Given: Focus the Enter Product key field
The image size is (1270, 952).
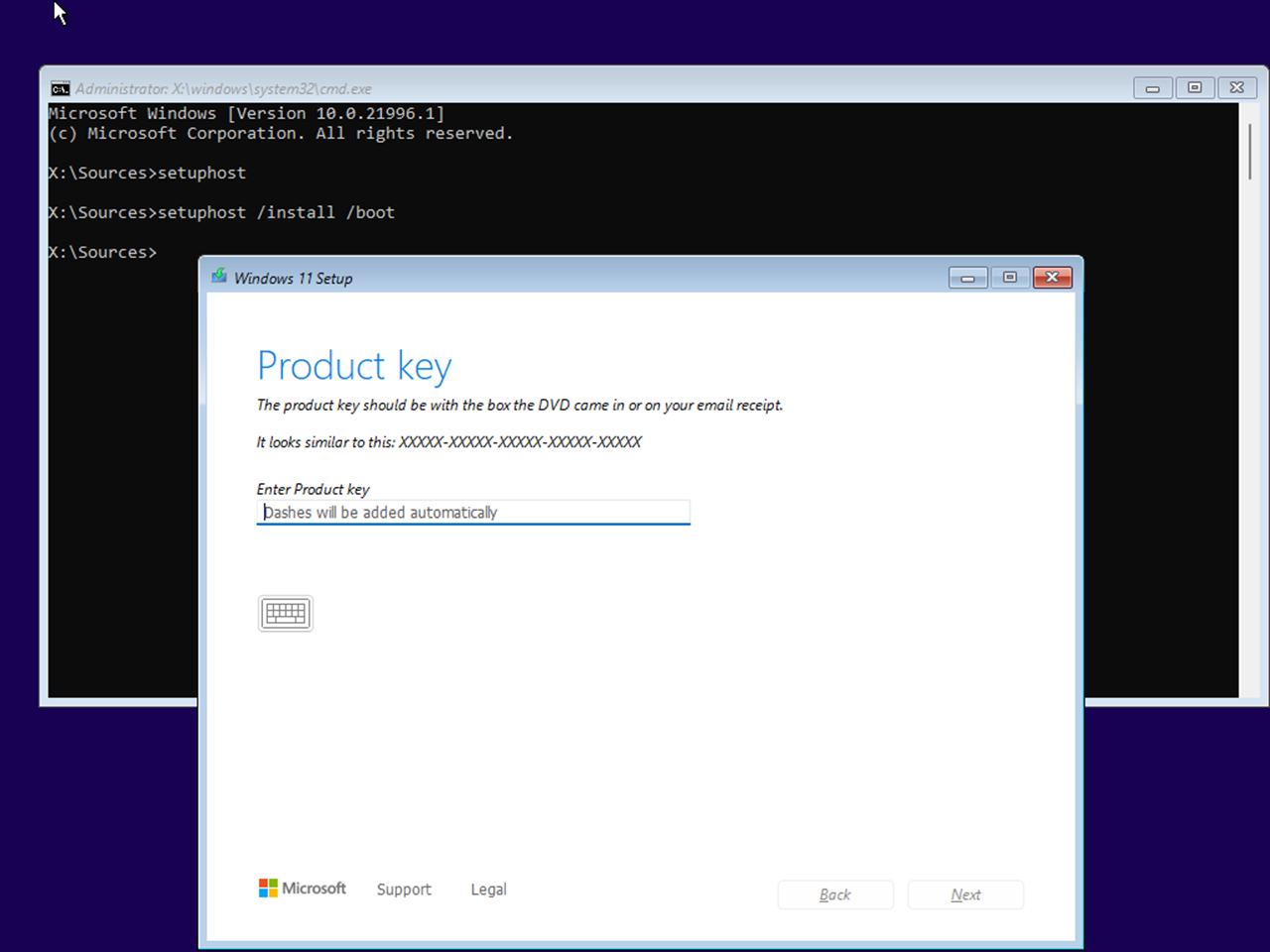Looking at the screenshot, I should (x=473, y=512).
